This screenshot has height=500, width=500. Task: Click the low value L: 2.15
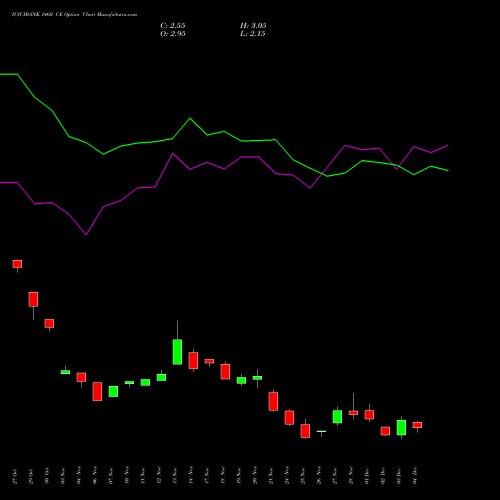[253, 34]
